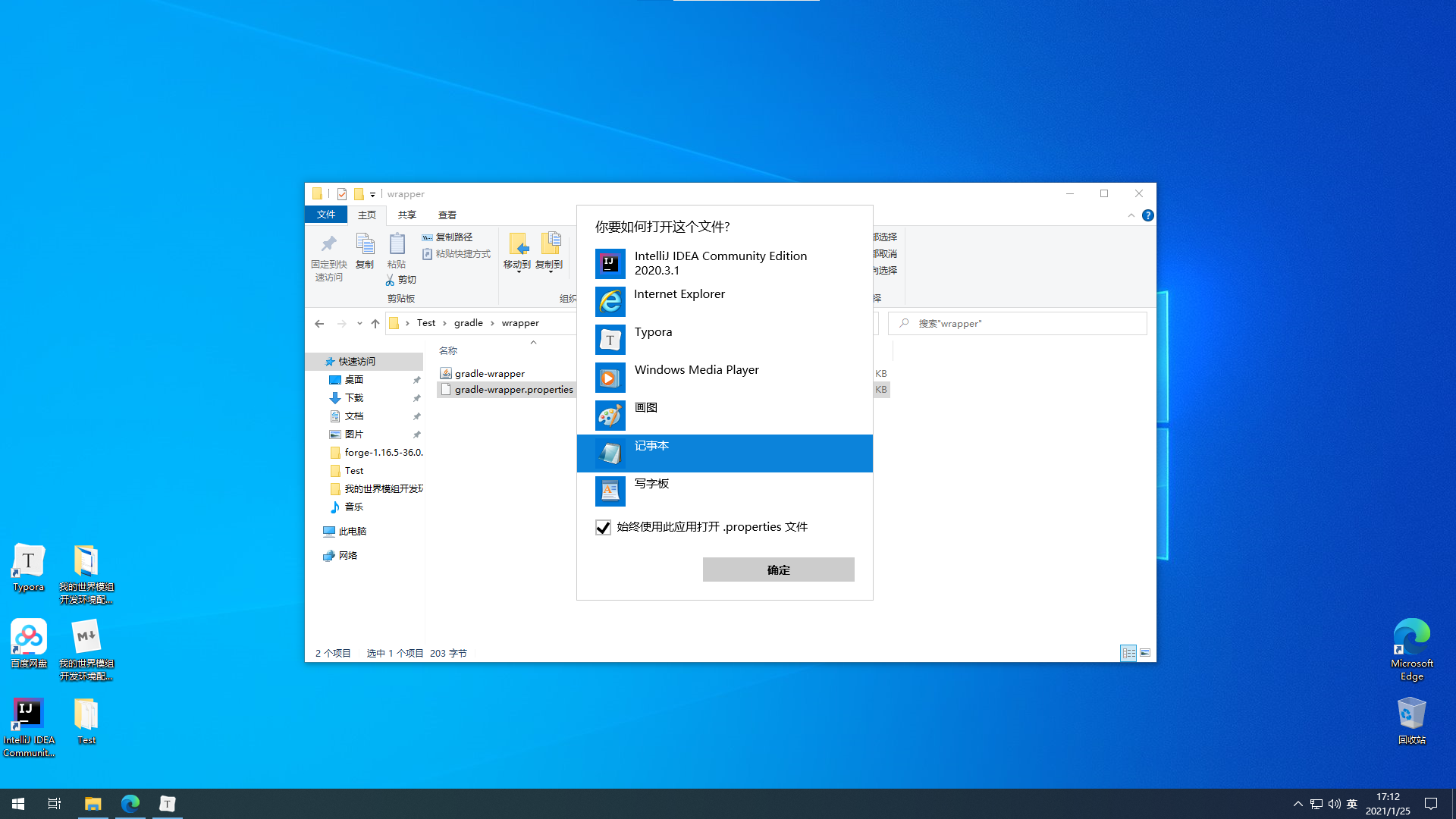Collapse the ribbon with the chevron
Viewport: 1456px width, 819px height.
click(x=1131, y=215)
